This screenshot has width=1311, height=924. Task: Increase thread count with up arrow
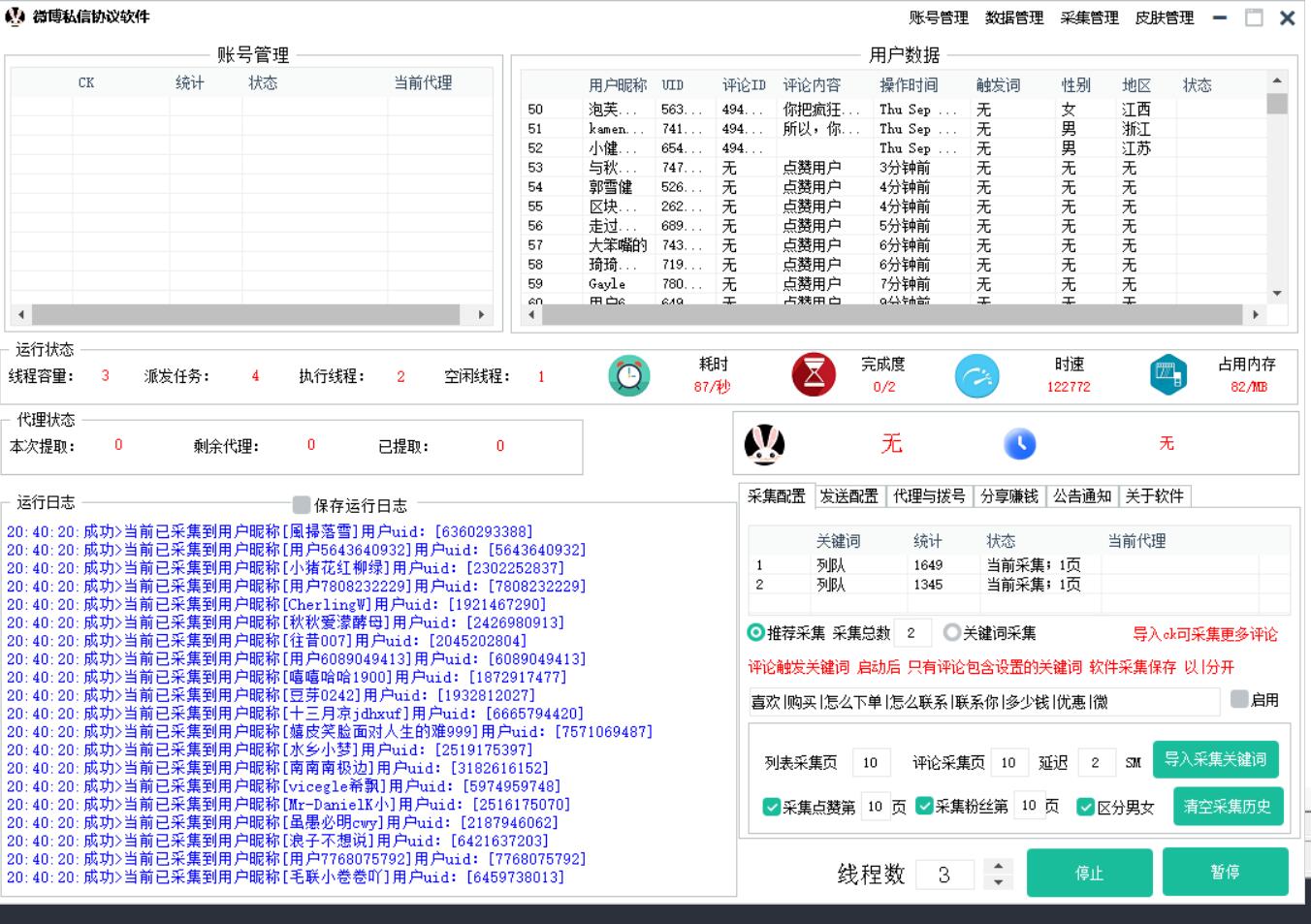(998, 865)
